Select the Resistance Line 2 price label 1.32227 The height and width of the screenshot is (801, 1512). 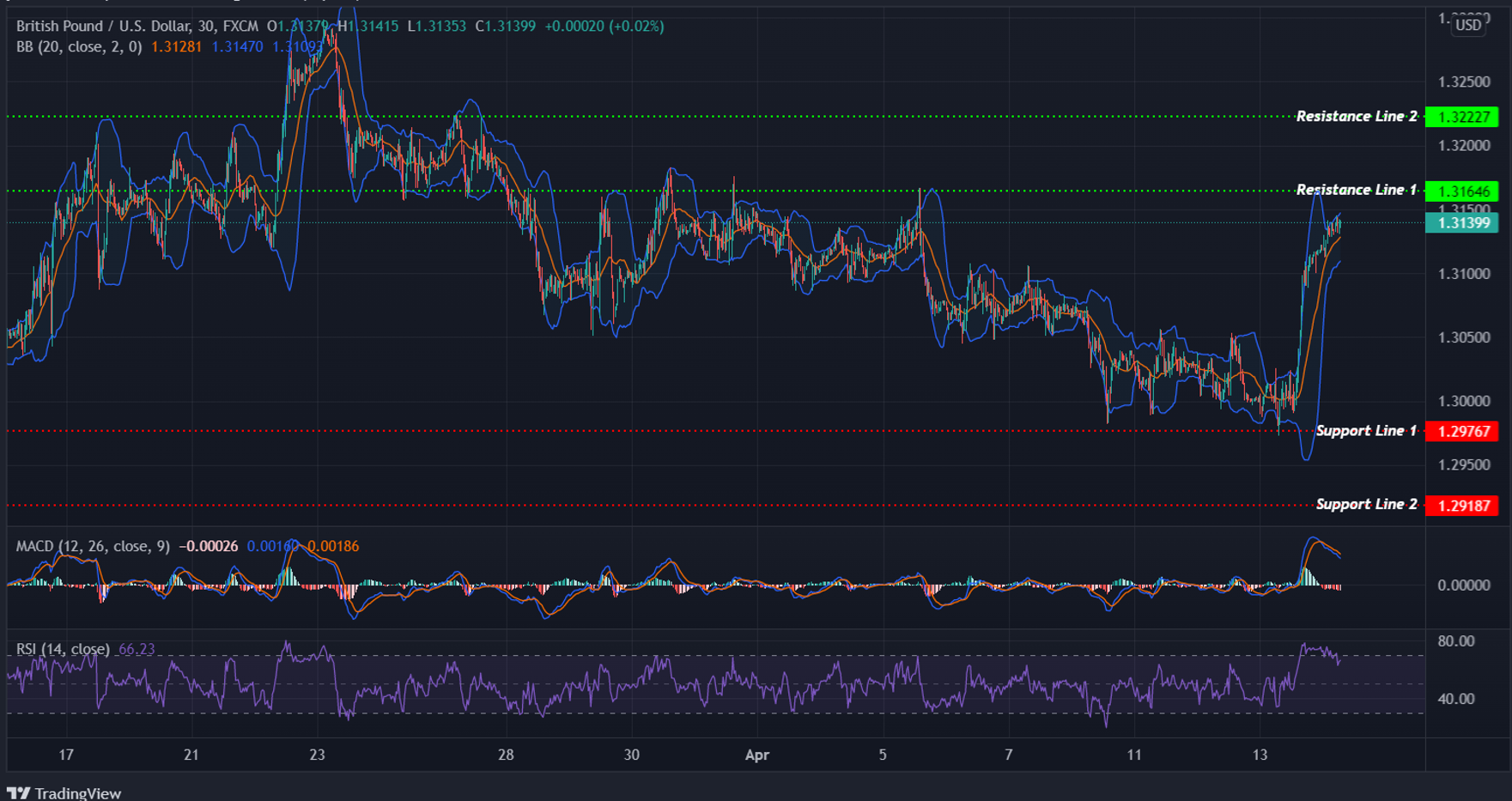1462,117
